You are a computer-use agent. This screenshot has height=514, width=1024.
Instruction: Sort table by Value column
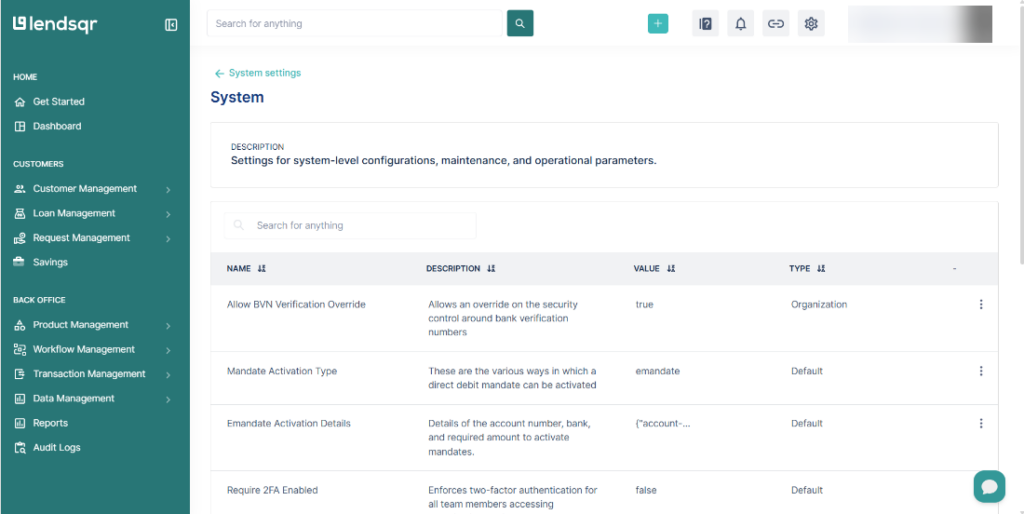click(671, 268)
